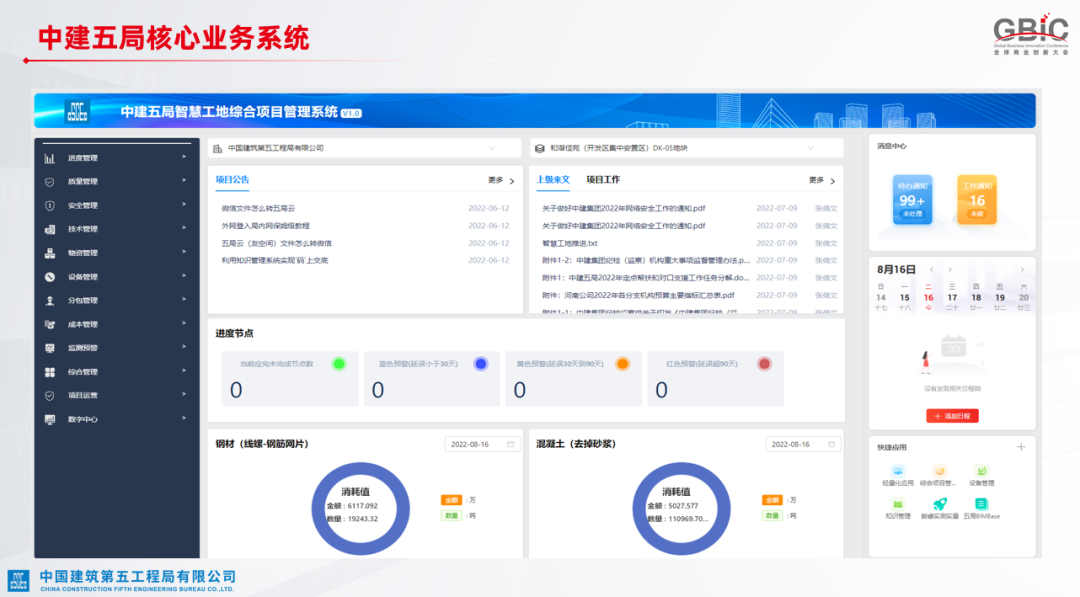This screenshot has width=1080, height=597.
Task: Click the red dot on 红色预警 card
Action: click(764, 364)
